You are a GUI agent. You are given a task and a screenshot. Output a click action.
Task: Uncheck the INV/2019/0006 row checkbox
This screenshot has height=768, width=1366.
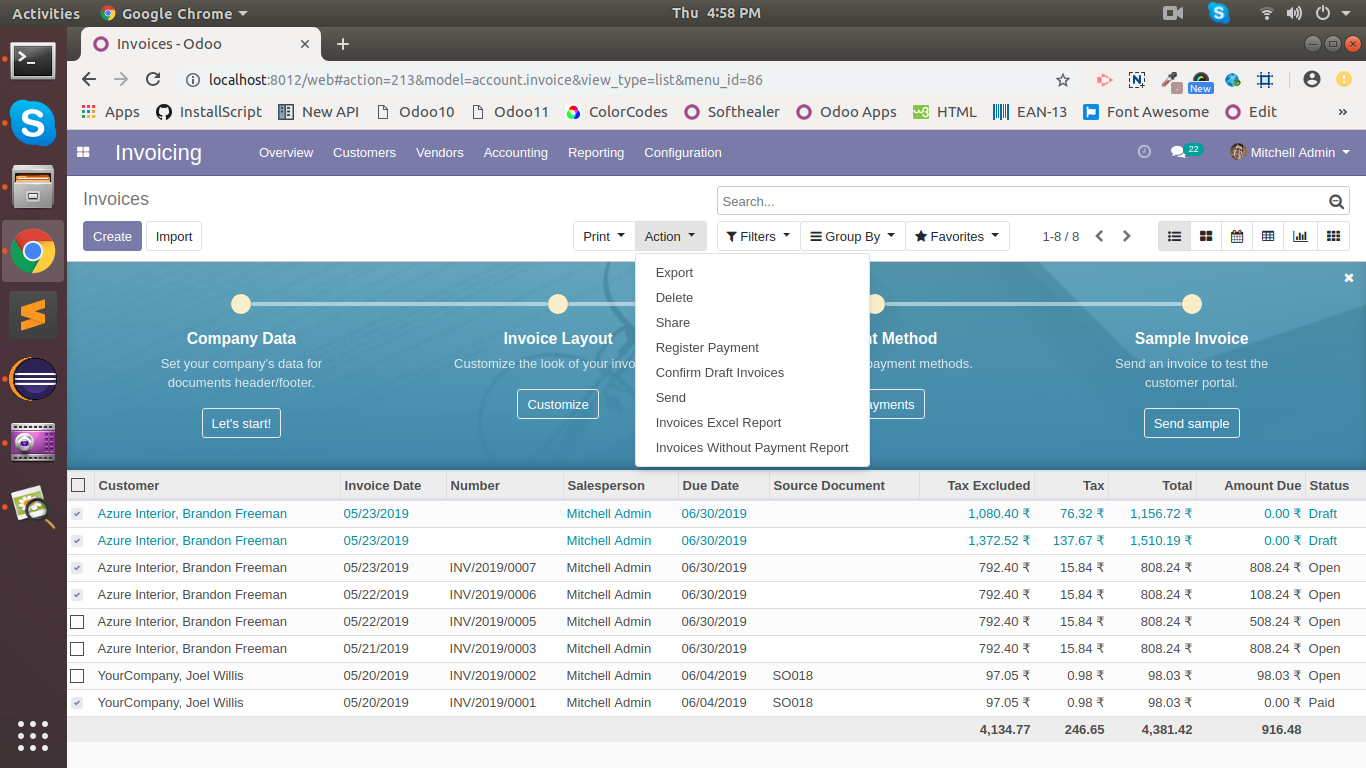point(78,594)
